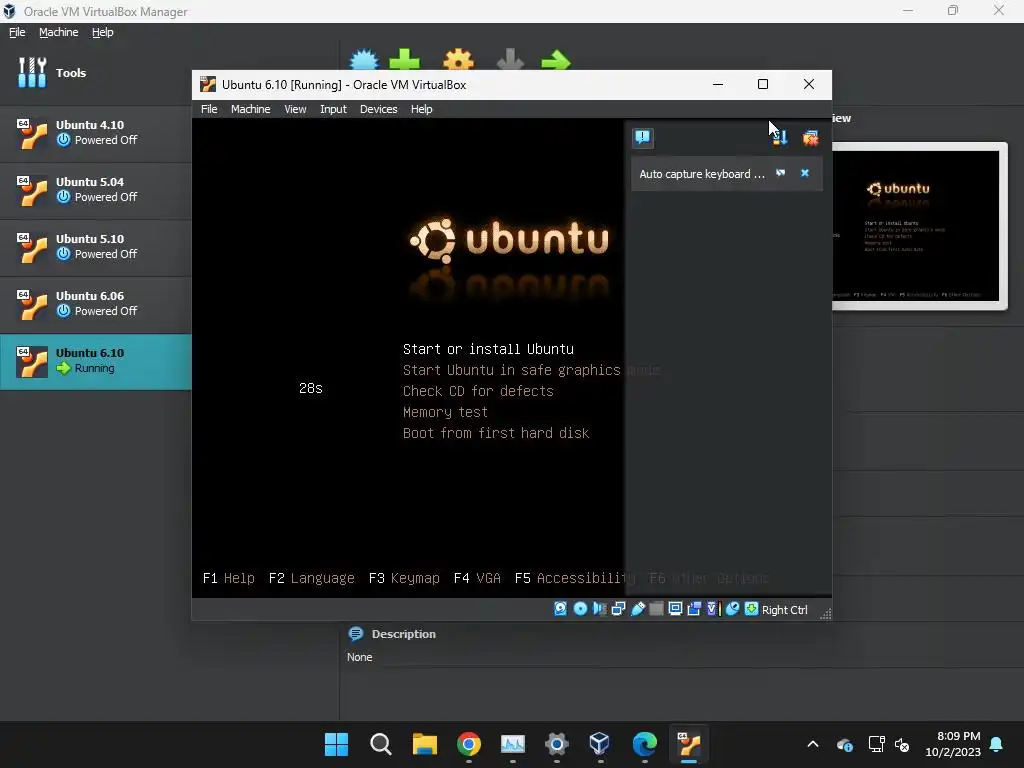Click the USB devices status icon
This screenshot has height=768, width=1024.
click(637, 609)
